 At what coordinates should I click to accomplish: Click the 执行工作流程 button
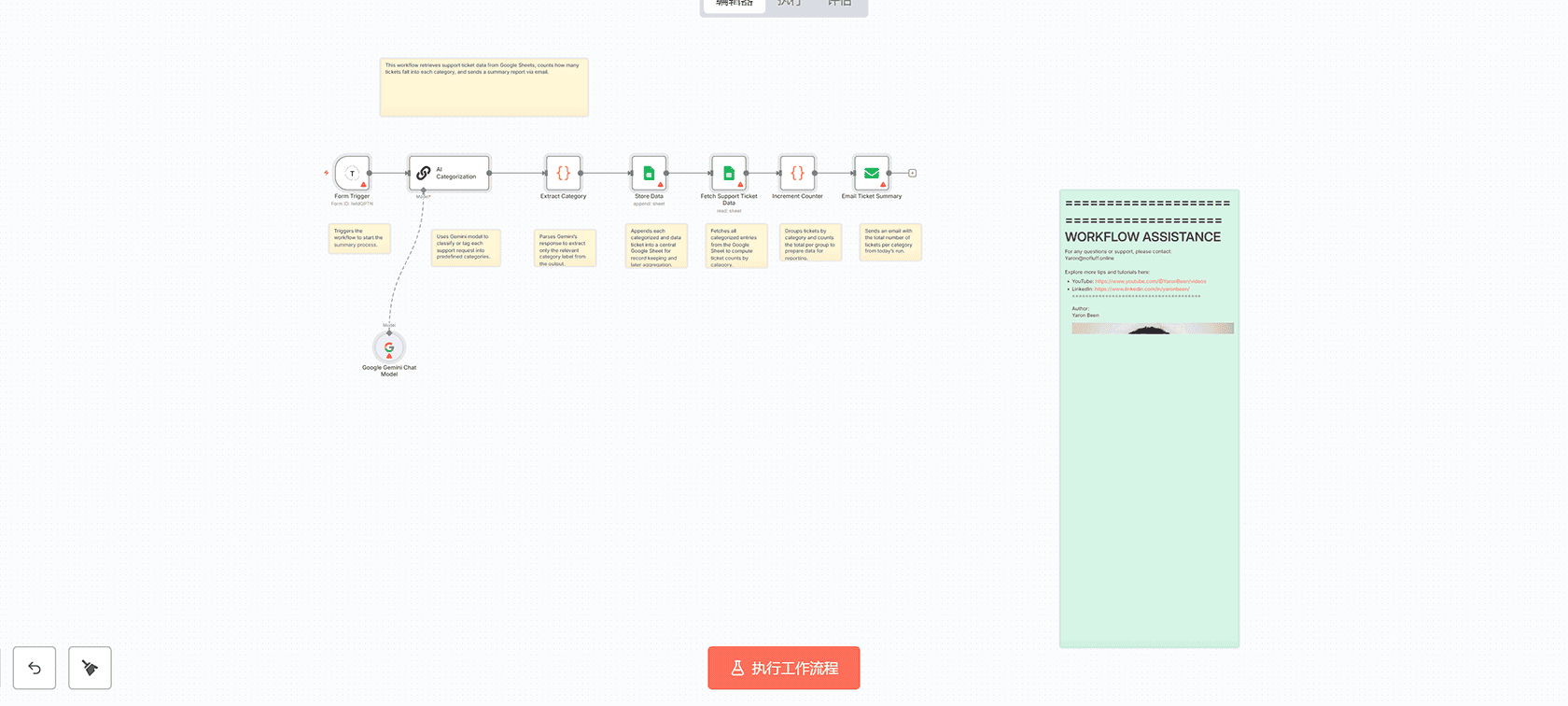[x=783, y=668]
